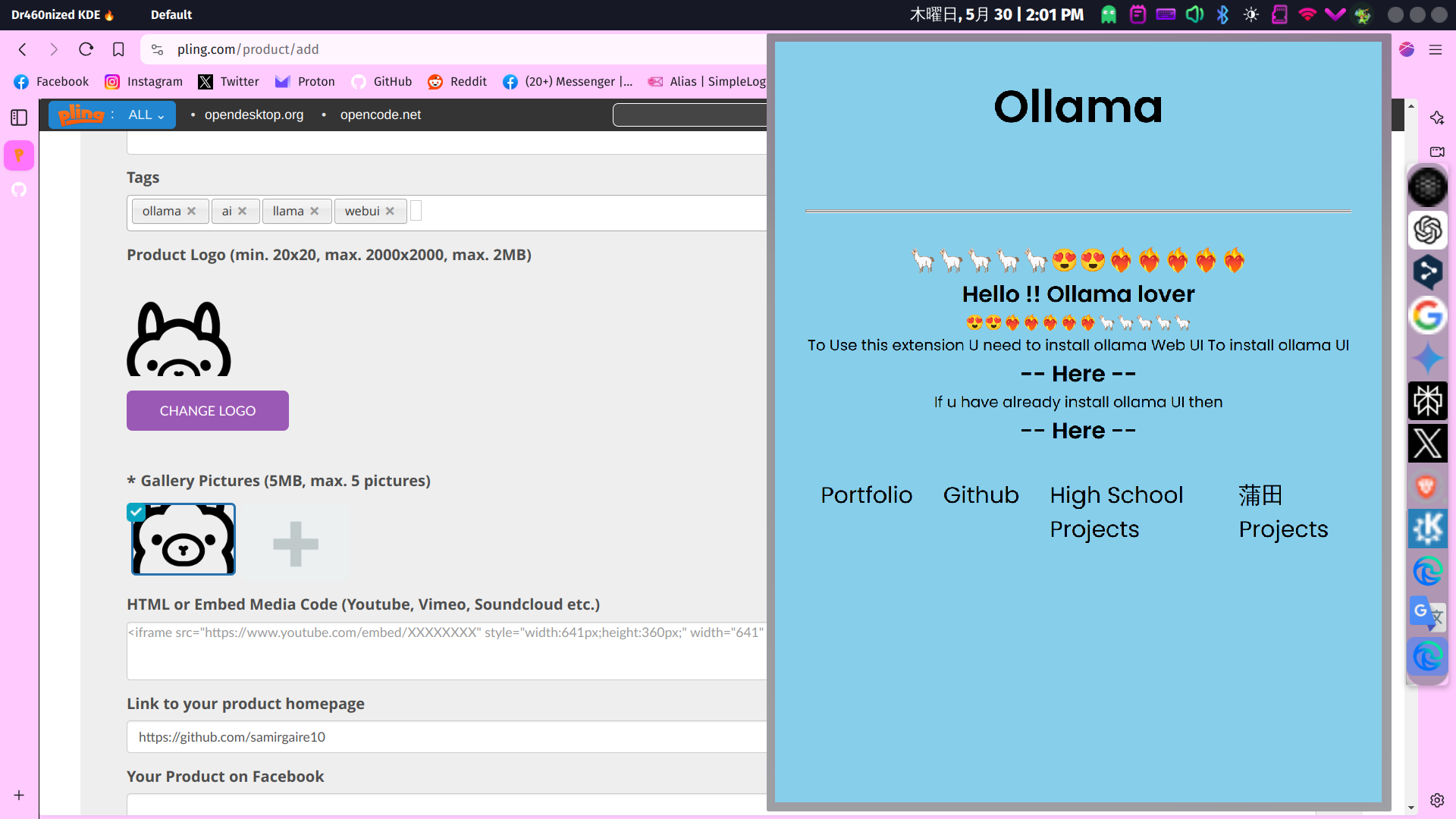Click the product homepage link field
This screenshot has height=819, width=1456.
(447, 736)
